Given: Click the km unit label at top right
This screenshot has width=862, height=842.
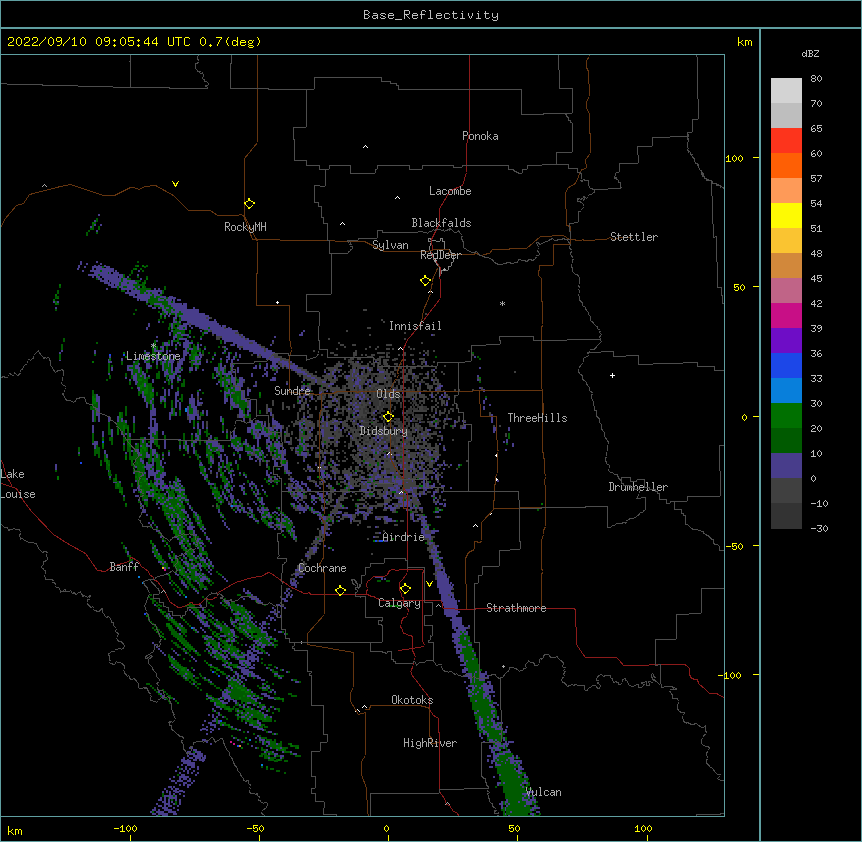Looking at the screenshot, I should 744,42.
